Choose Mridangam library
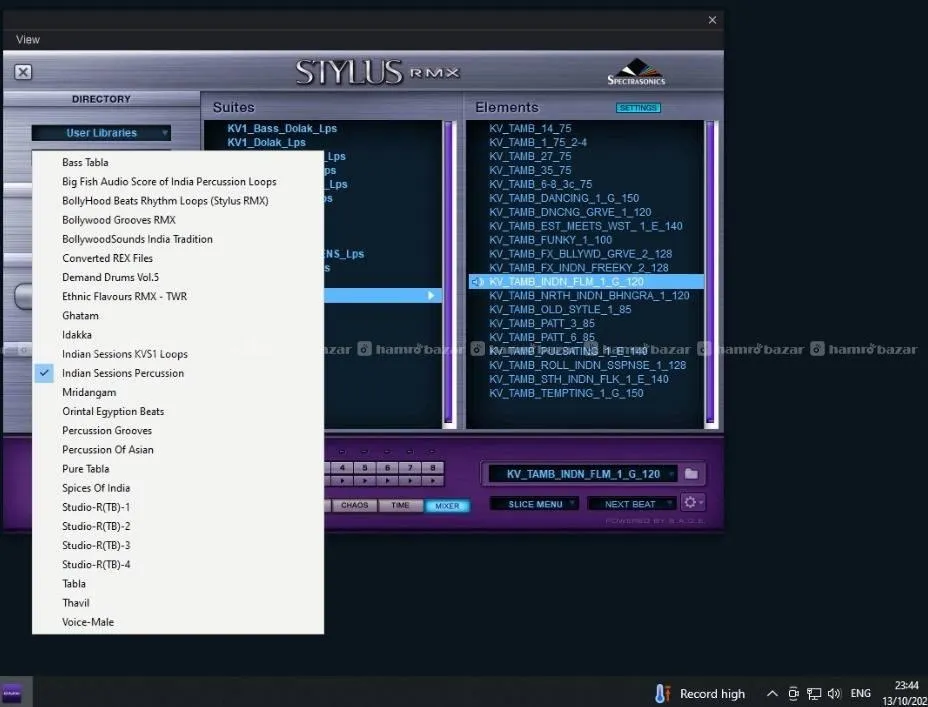The image size is (928, 707). (x=178, y=392)
